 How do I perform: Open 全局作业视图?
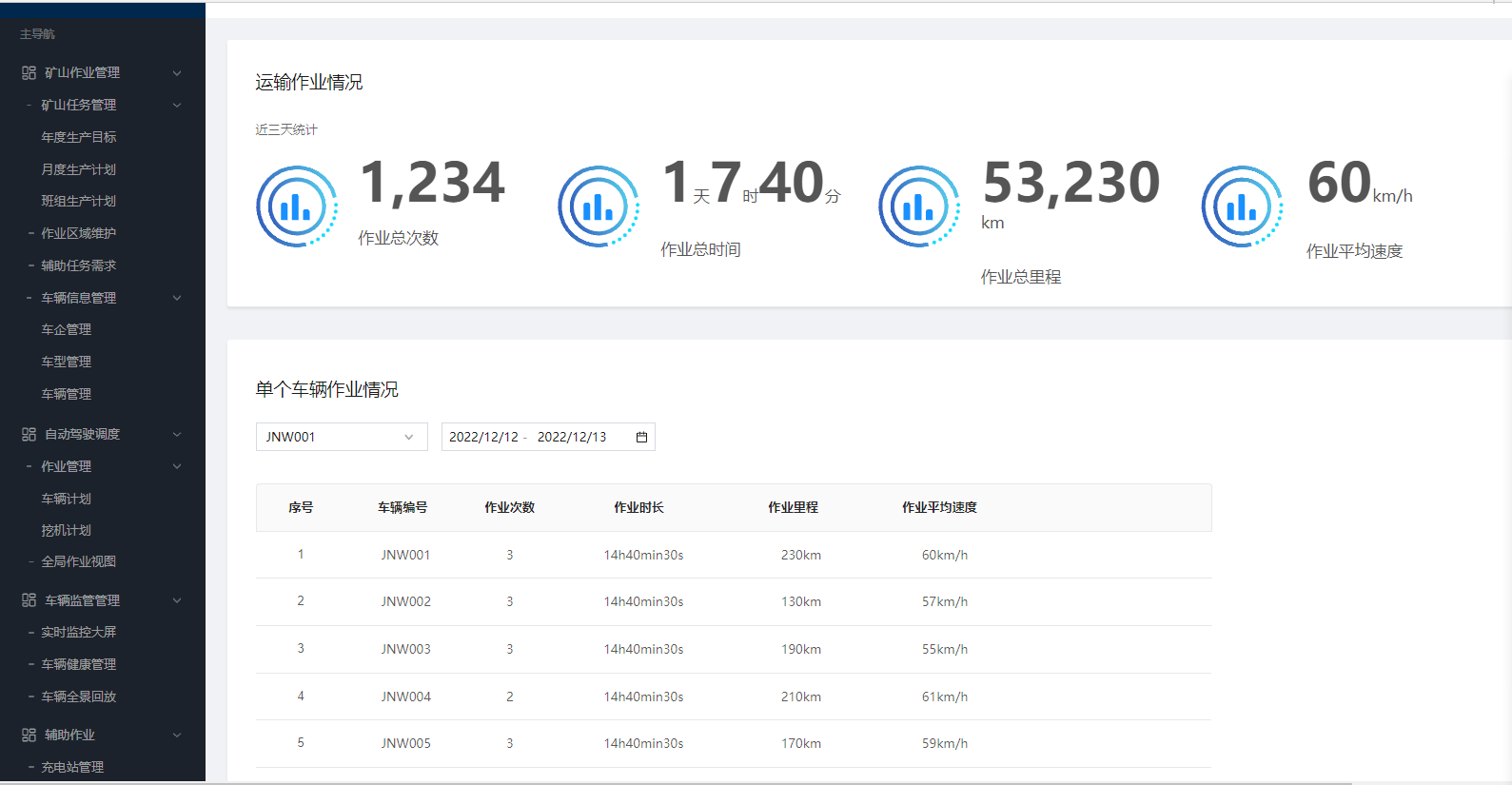[79, 561]
